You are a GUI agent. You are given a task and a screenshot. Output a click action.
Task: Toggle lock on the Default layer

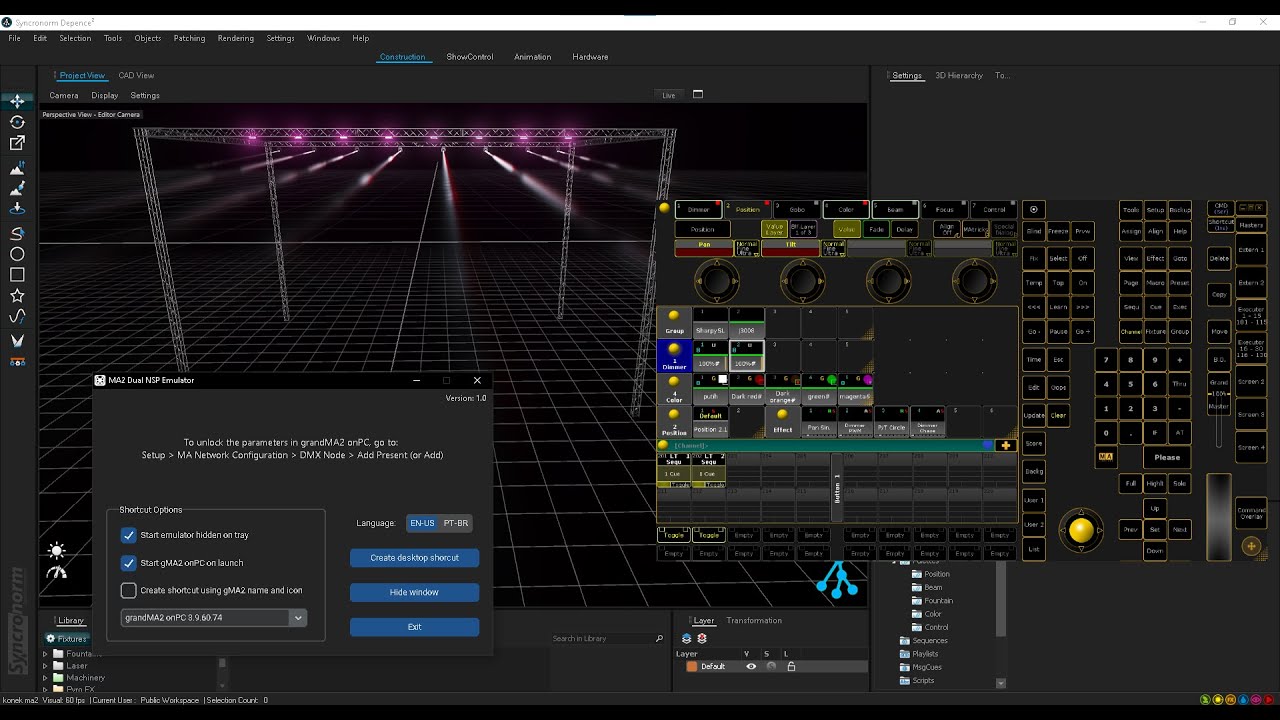click(x=791, y=667)
